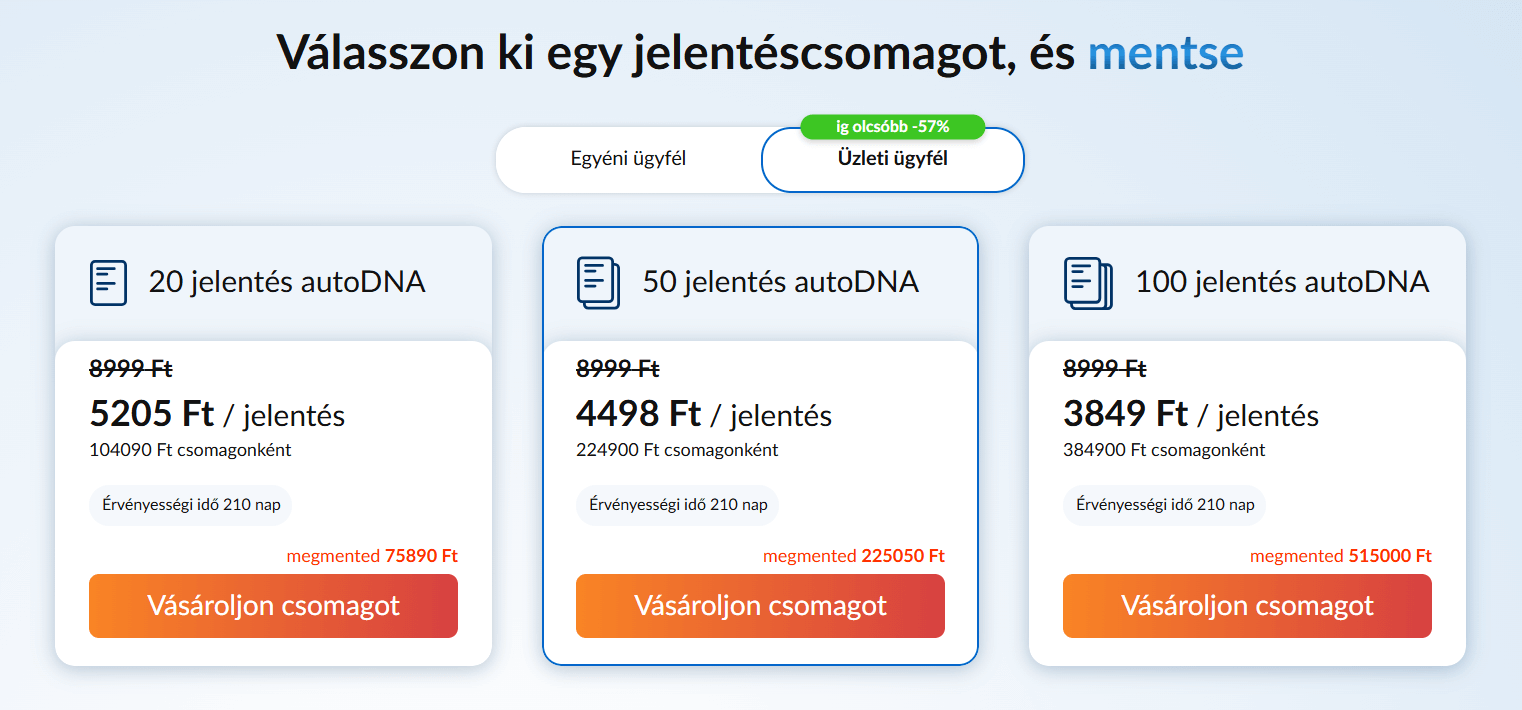Click the validity chip in the 50-report card
The image size is (1522, 710).
pyautogui.click(x=678, y=505)
